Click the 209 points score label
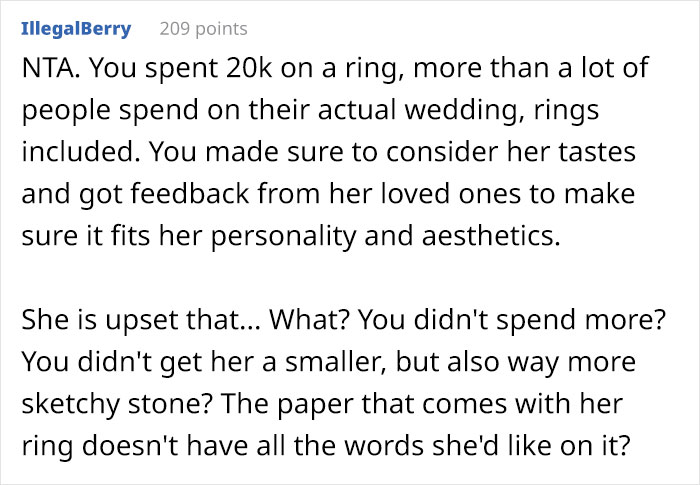This screenshot has height=485, width=700. pos(203,29)
